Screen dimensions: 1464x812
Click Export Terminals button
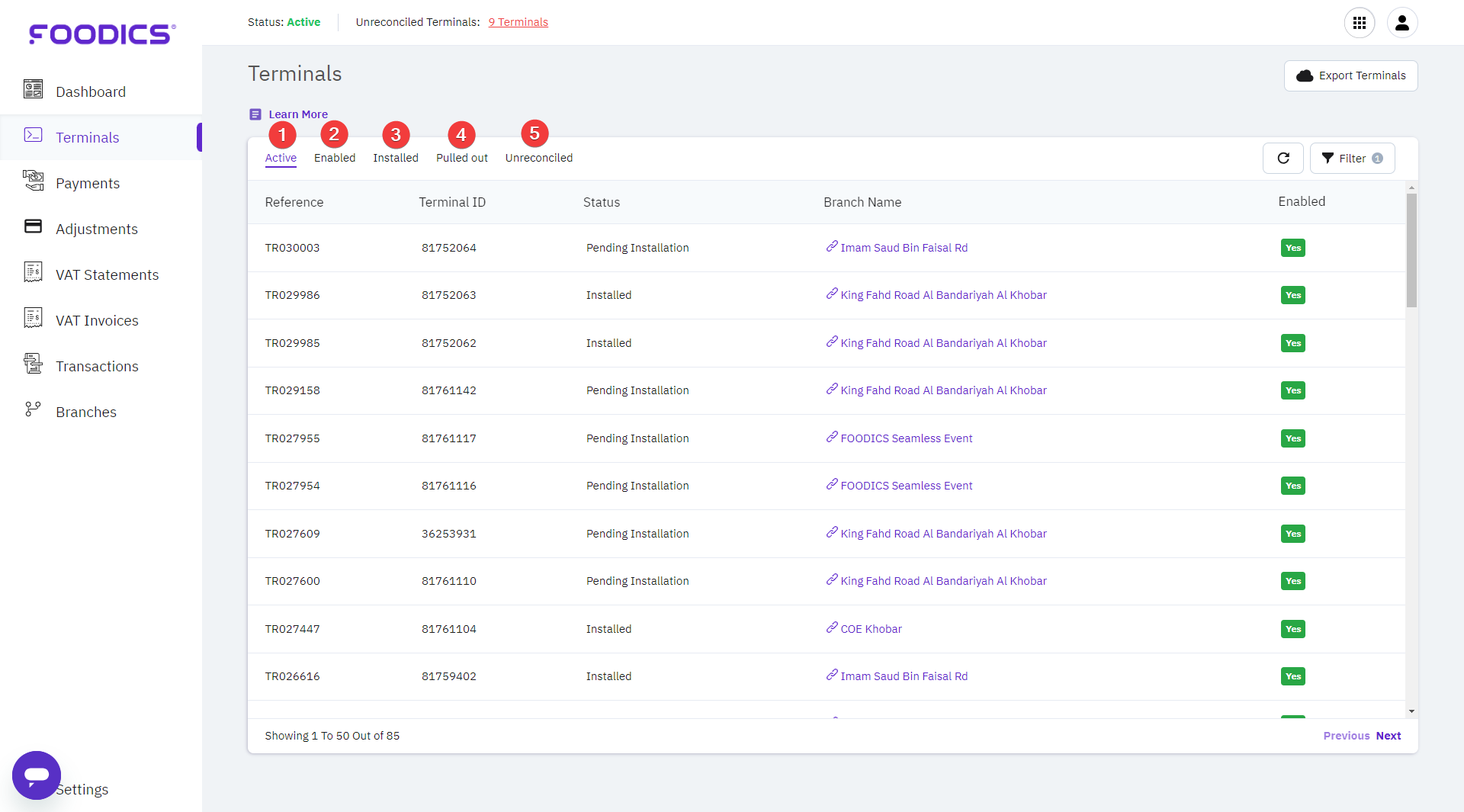(1350, 75)
